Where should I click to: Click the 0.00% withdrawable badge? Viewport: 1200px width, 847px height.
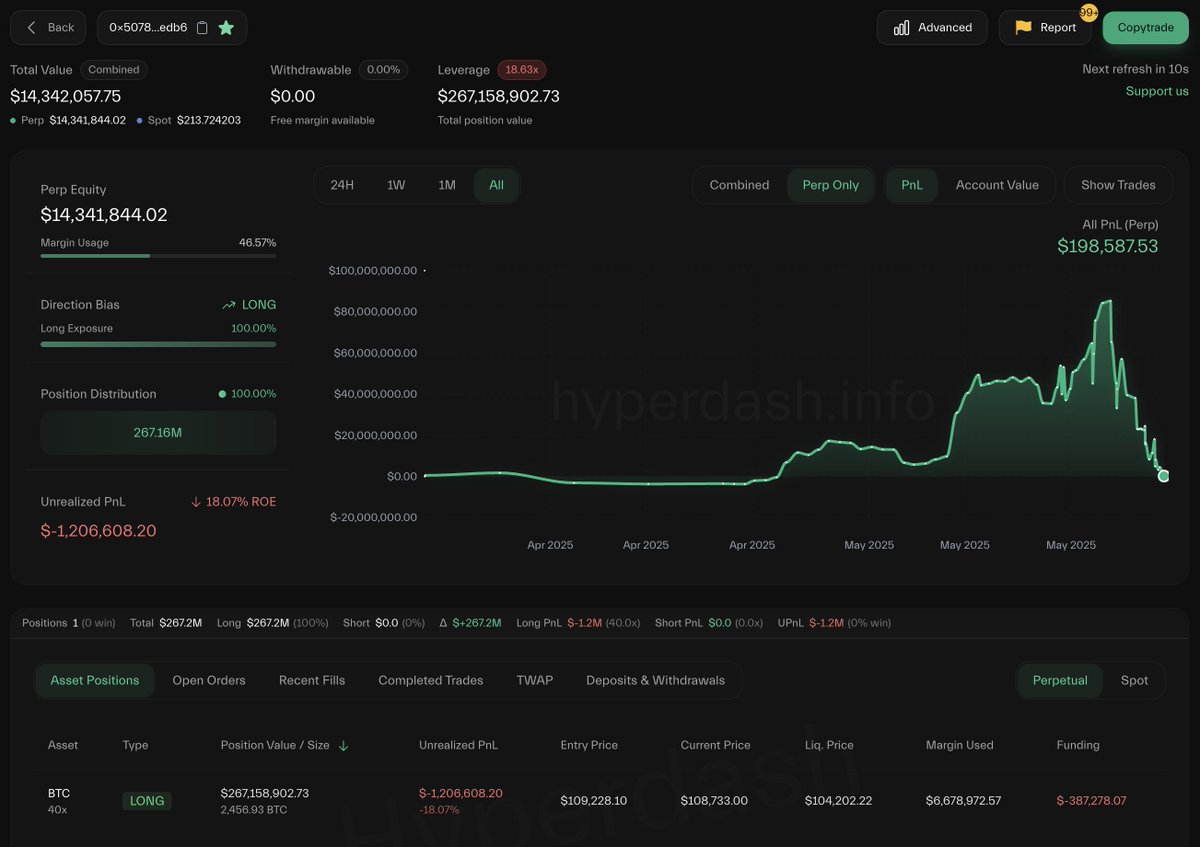[x=383, y=70]
